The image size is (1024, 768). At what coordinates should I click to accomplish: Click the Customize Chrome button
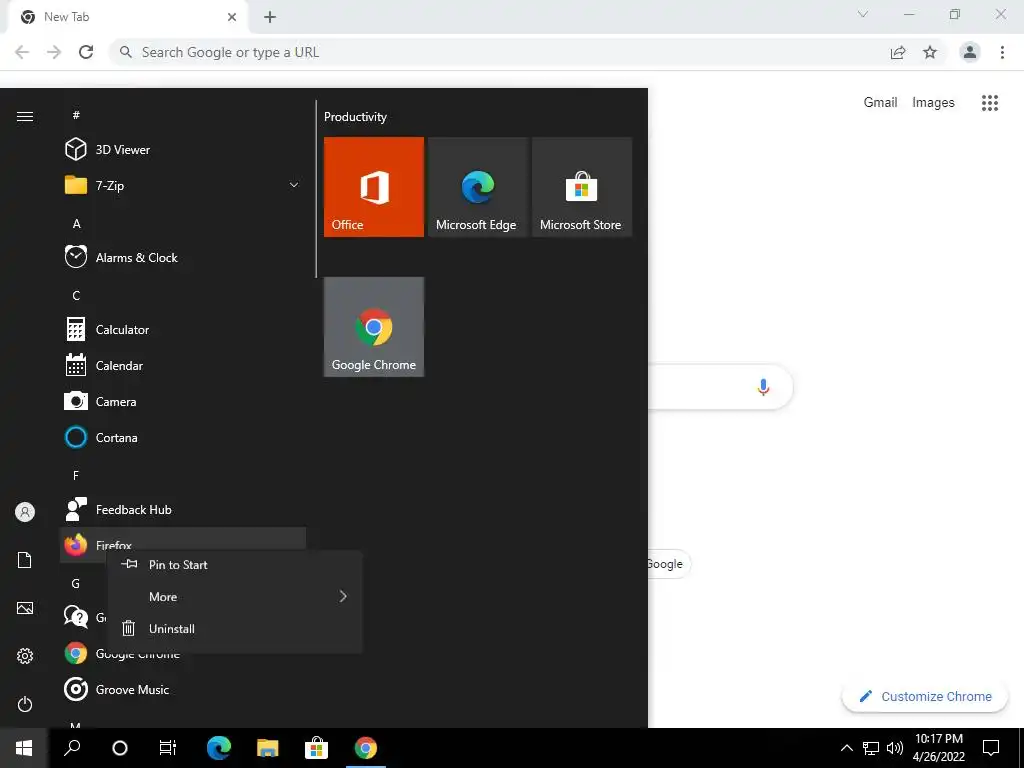[x=925, y=696]
